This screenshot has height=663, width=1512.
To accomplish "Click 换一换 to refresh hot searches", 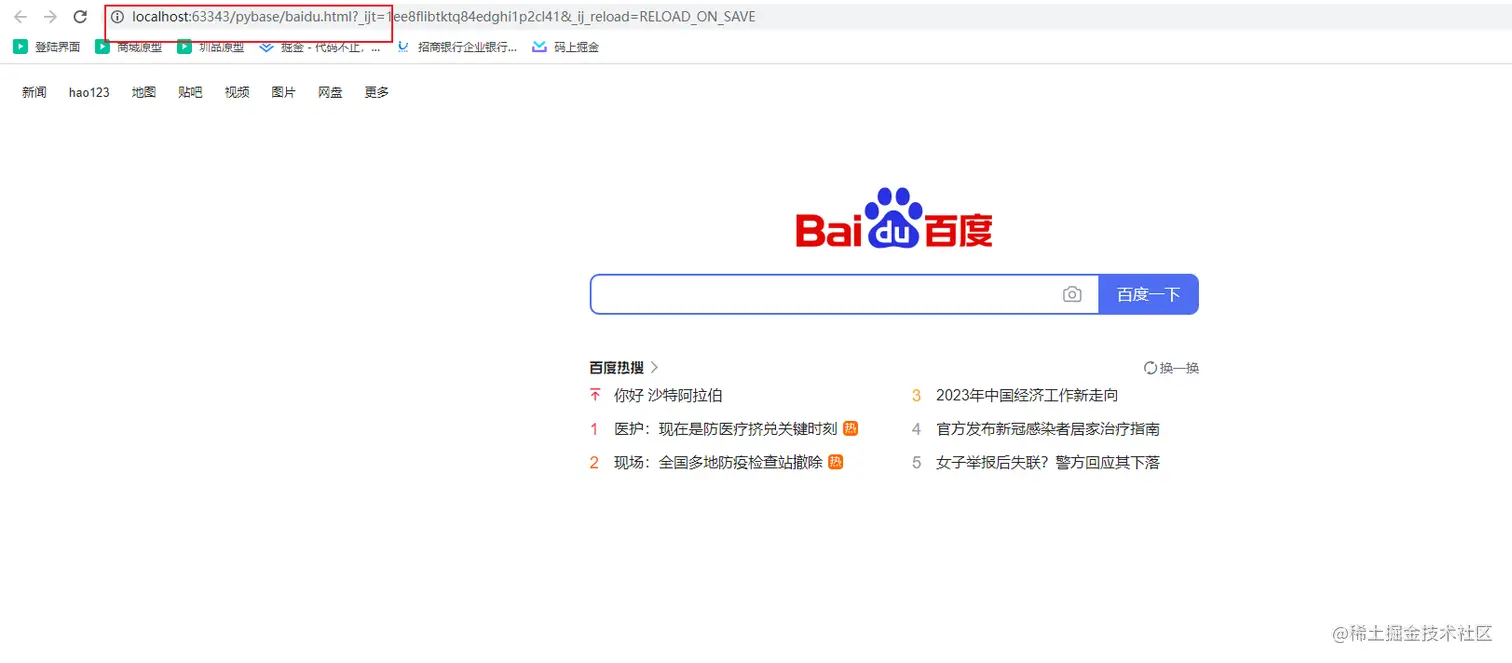I will point(1179,368).
